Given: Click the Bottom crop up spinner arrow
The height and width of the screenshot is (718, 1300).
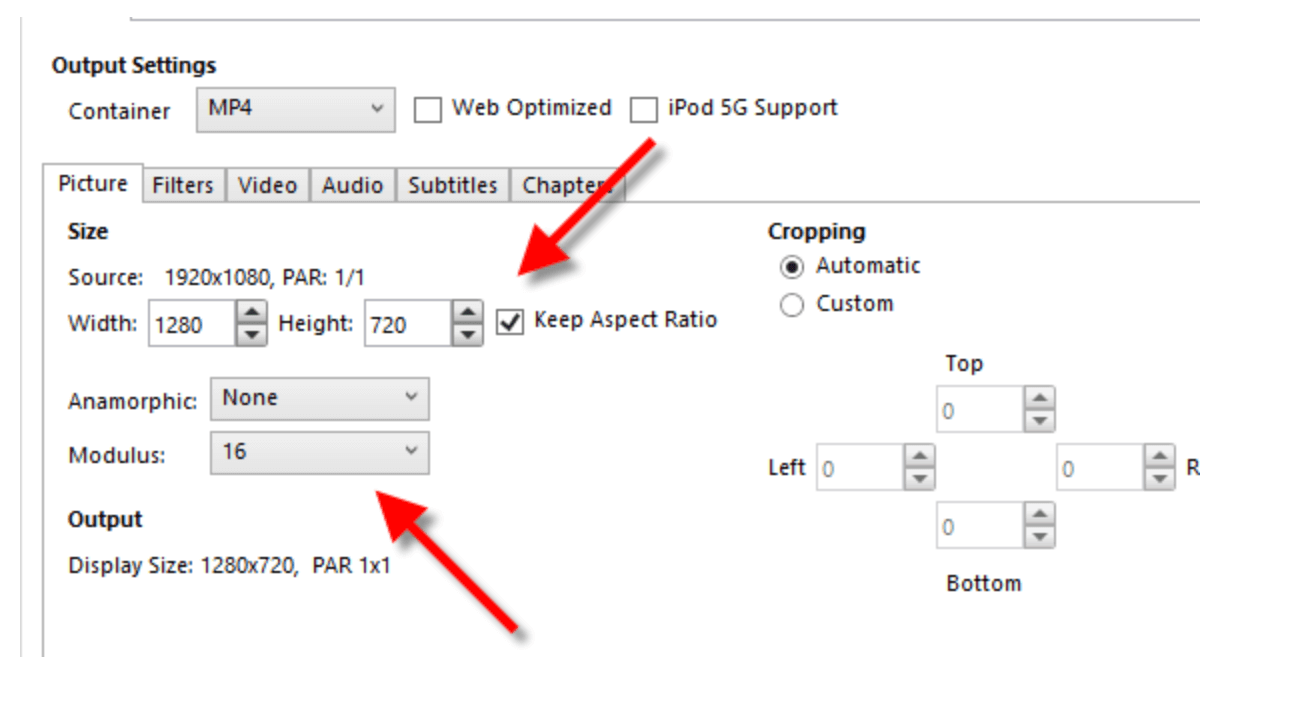Looking at the screenshot, I should [1040, 514].
